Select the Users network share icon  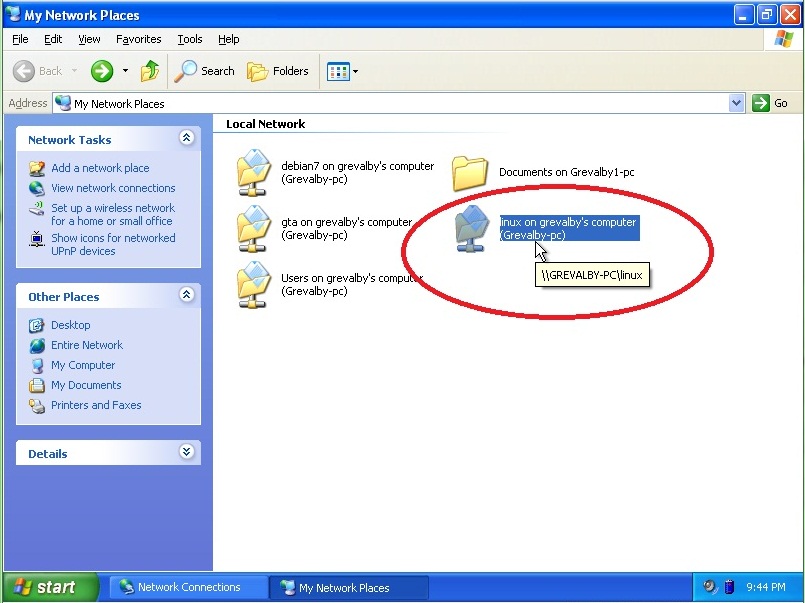point(253,284)
